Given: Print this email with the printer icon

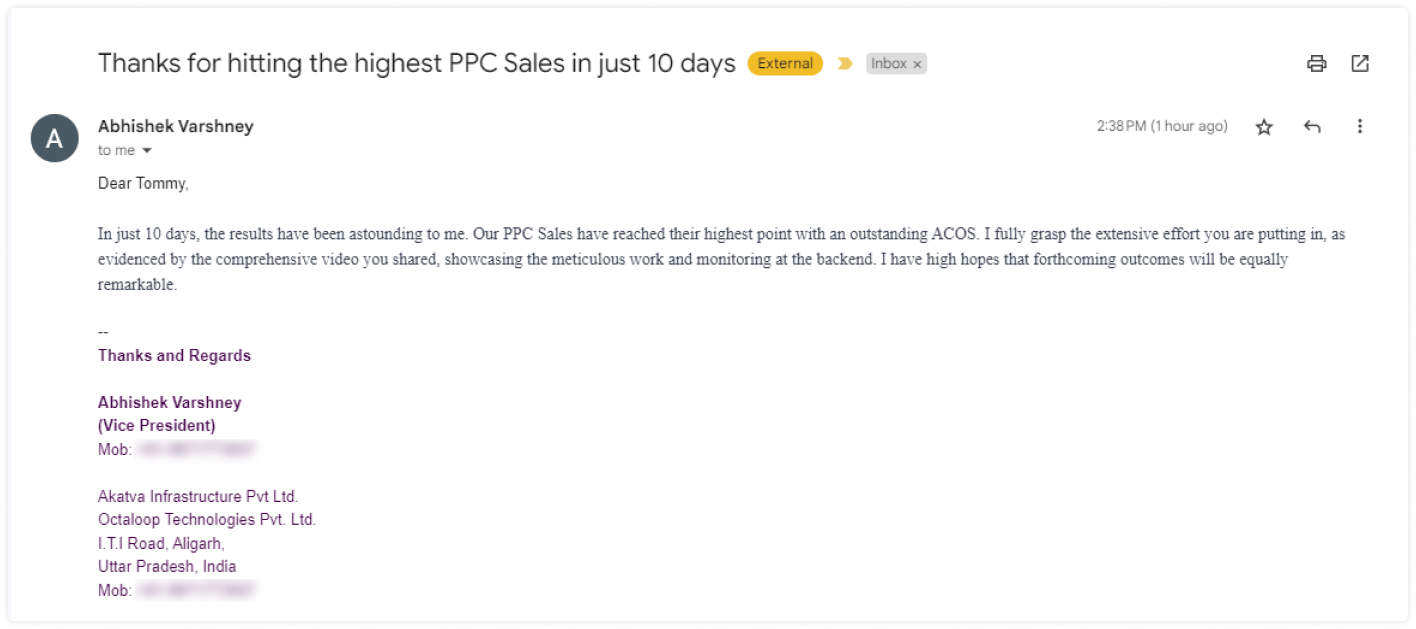Looking at the screenshot, I should 1316,64.
